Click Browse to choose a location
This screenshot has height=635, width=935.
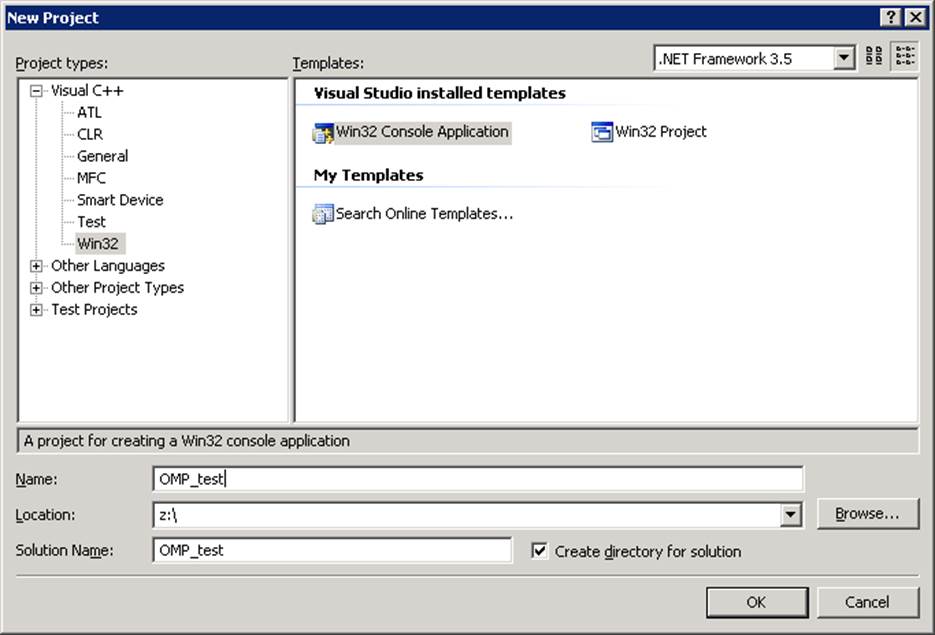click(867, 514)
